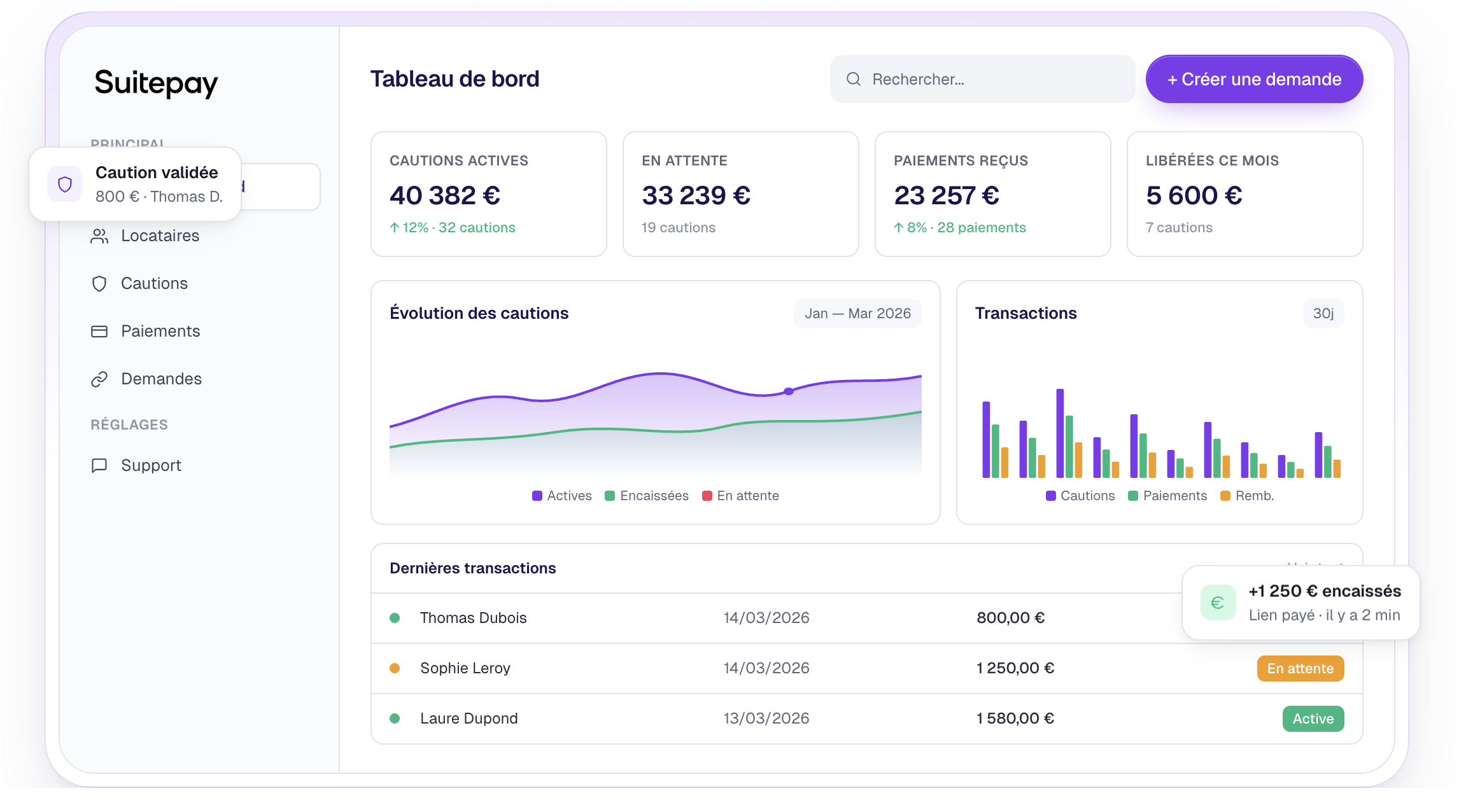Toggle the Remb. legend in Transactions chart

[x=1247, y=496]
